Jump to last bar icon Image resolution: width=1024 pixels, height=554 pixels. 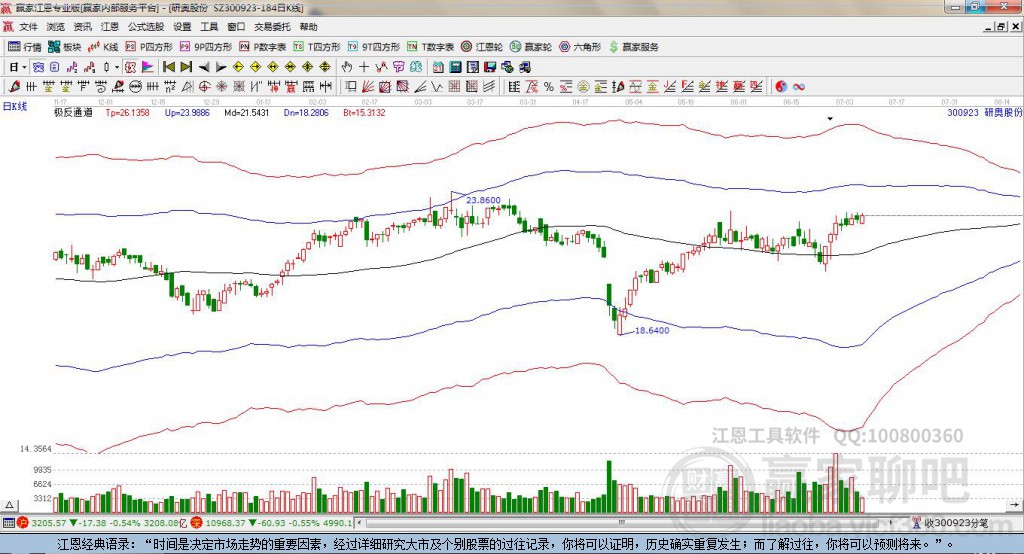pyautogui.click(x=186, y=67)
